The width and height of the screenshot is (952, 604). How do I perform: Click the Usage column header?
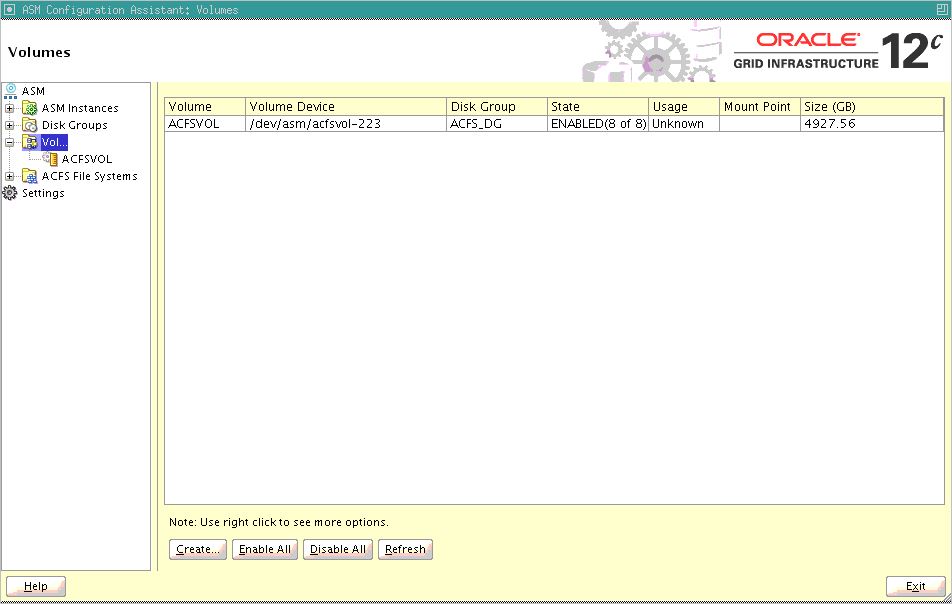(x=684, y=106)
